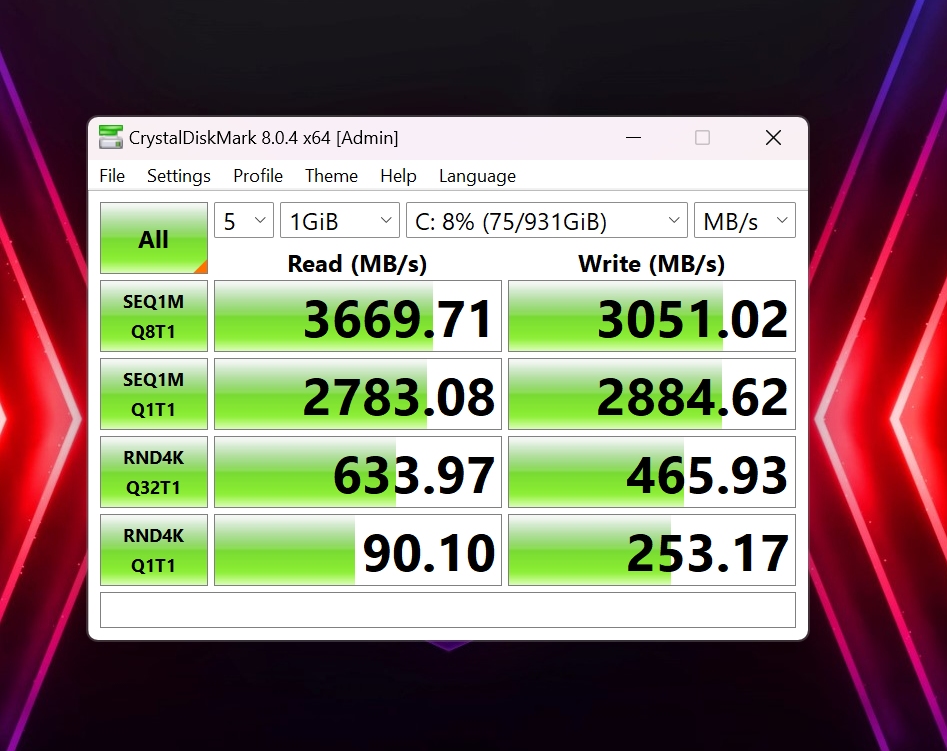Click the Write (MB/s) column header
Image resolution: width=947 pixels, height=751 pixels.
(652, 264)
